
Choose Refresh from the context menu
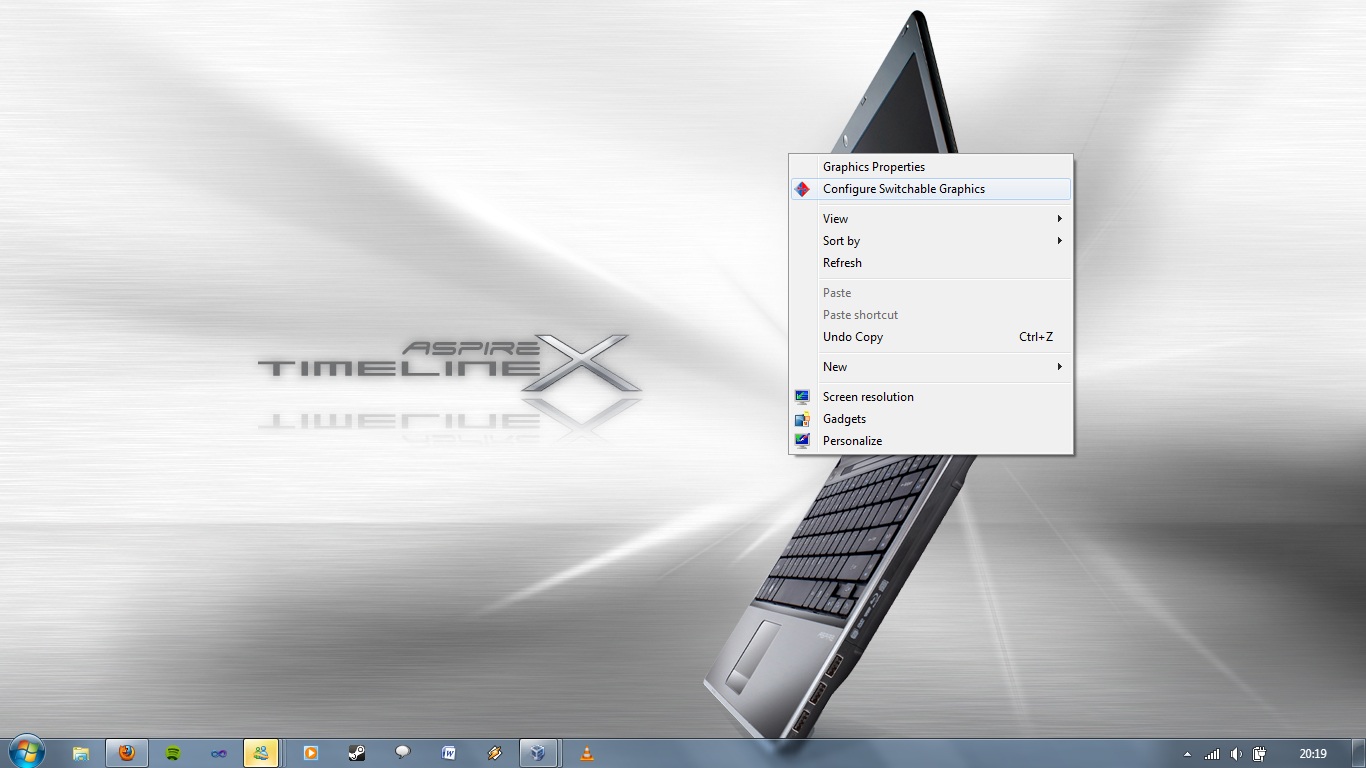pyautogui.click(x=930, y=263)
